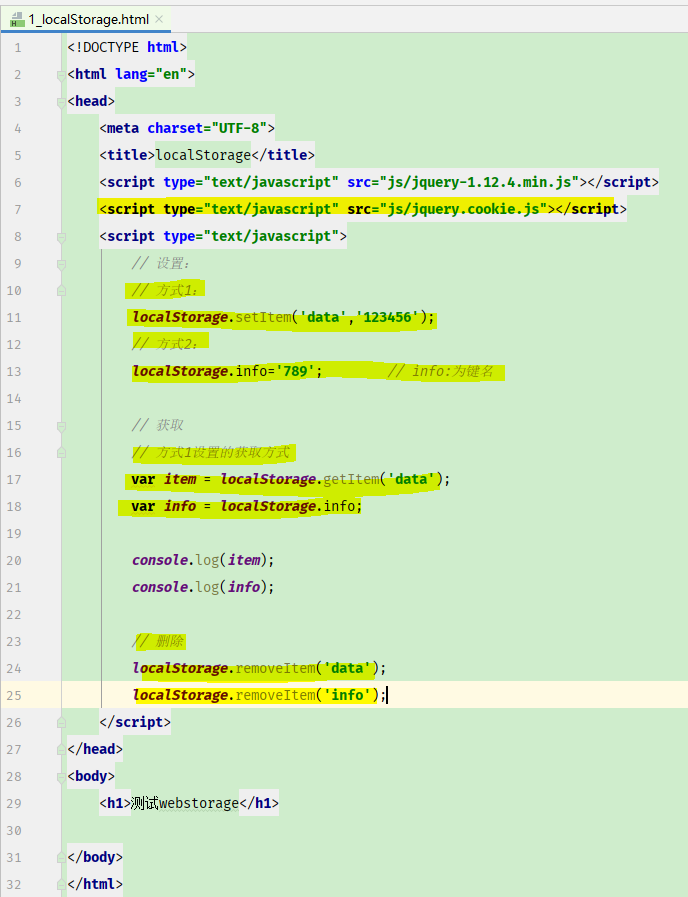The image size is (688, 897).
Task: Click the jquery-1.12.4.min.js src path
Action: pyautogui.click(x=479, y=182)
